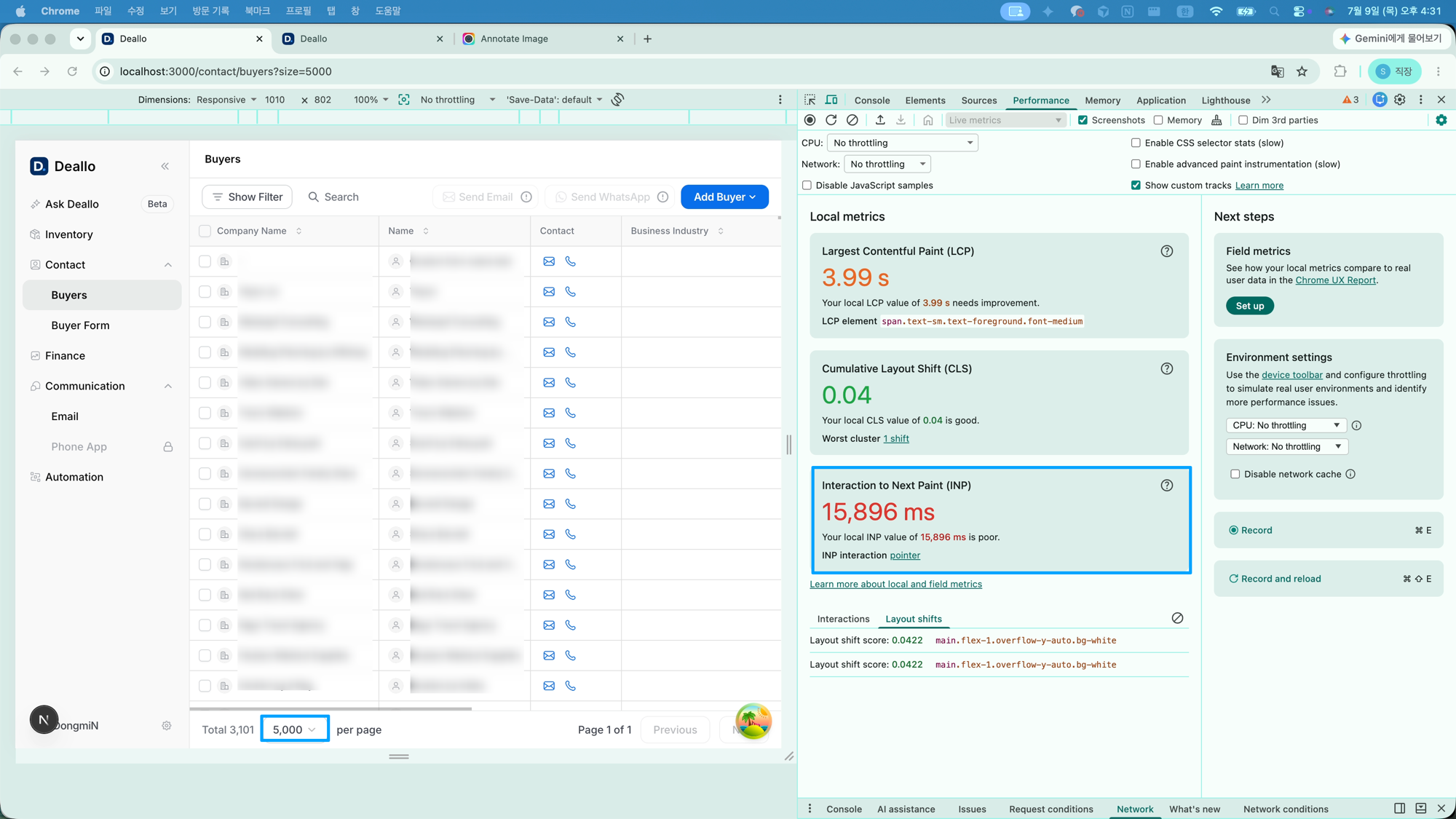Toggle the Screenshots checkbox
Screen dimensions: 1456x819
coord(1083,120)
